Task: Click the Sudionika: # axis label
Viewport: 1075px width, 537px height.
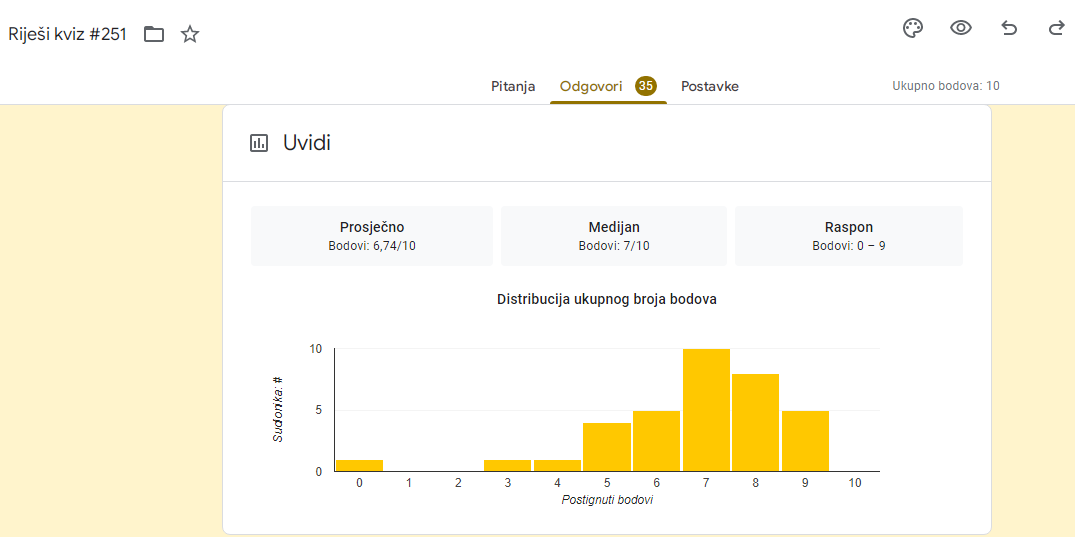Action: pos(278,410)
